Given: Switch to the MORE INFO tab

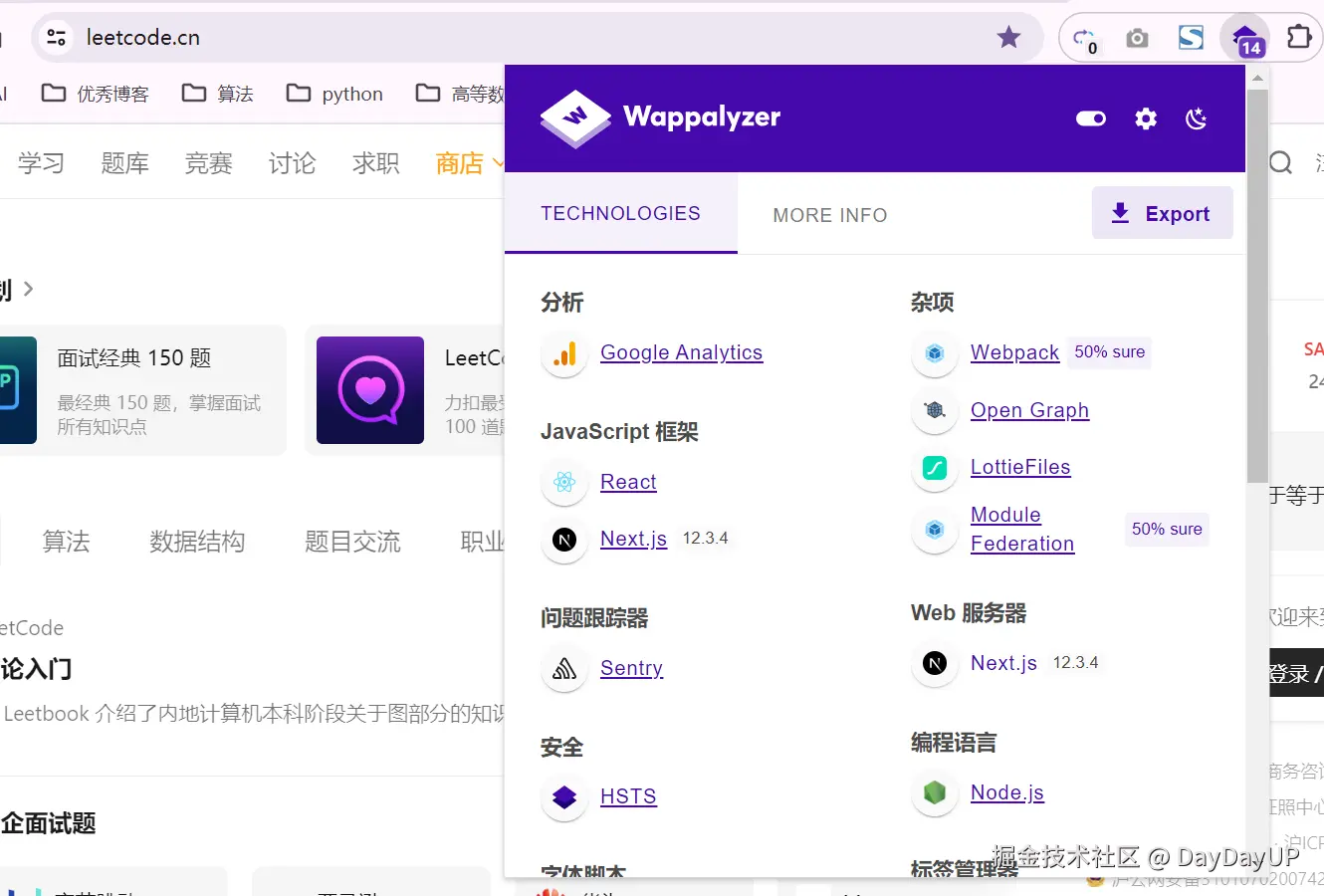Looking at the screenshot, I should click(x=829, y=214).
